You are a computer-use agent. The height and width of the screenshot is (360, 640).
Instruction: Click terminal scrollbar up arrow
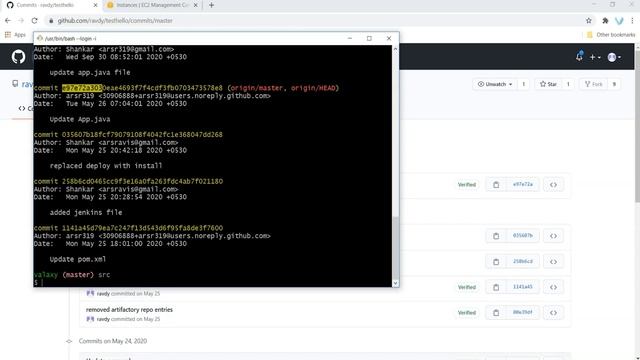[x=395, y=49]
